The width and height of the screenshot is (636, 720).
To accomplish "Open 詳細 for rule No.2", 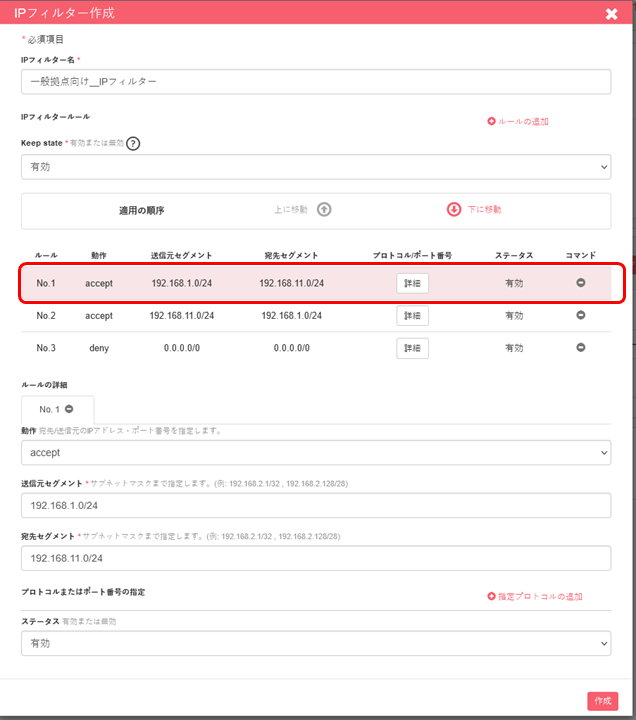I will [x=412, y=315].
